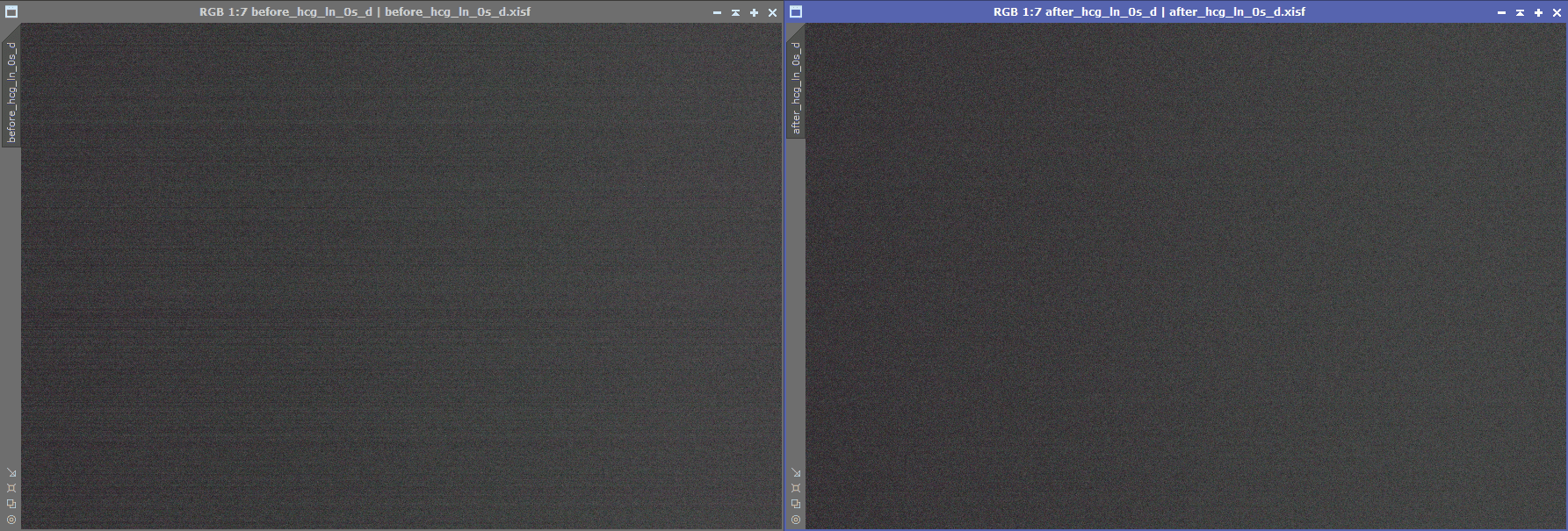This screenshot has height=531, width=1568.
Task: Close the before_hcg_ln_0s_d window
Action: tap(772, 12)
